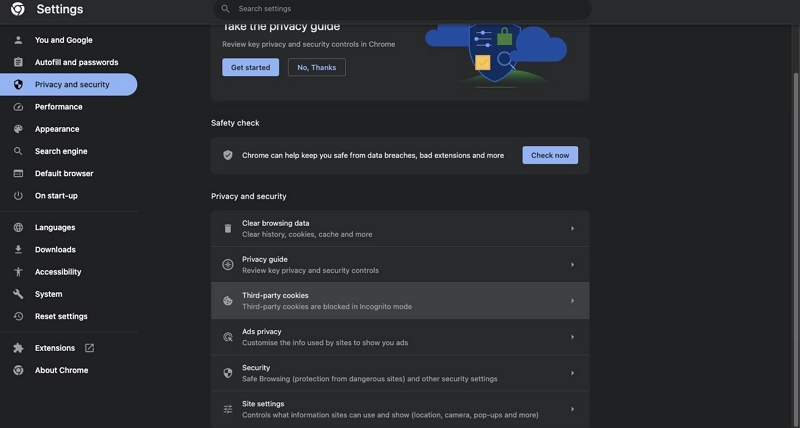Click the 'Controls what information sites can use' text
The height and width of the screenshot is (428, 800).
pos(390,415)
